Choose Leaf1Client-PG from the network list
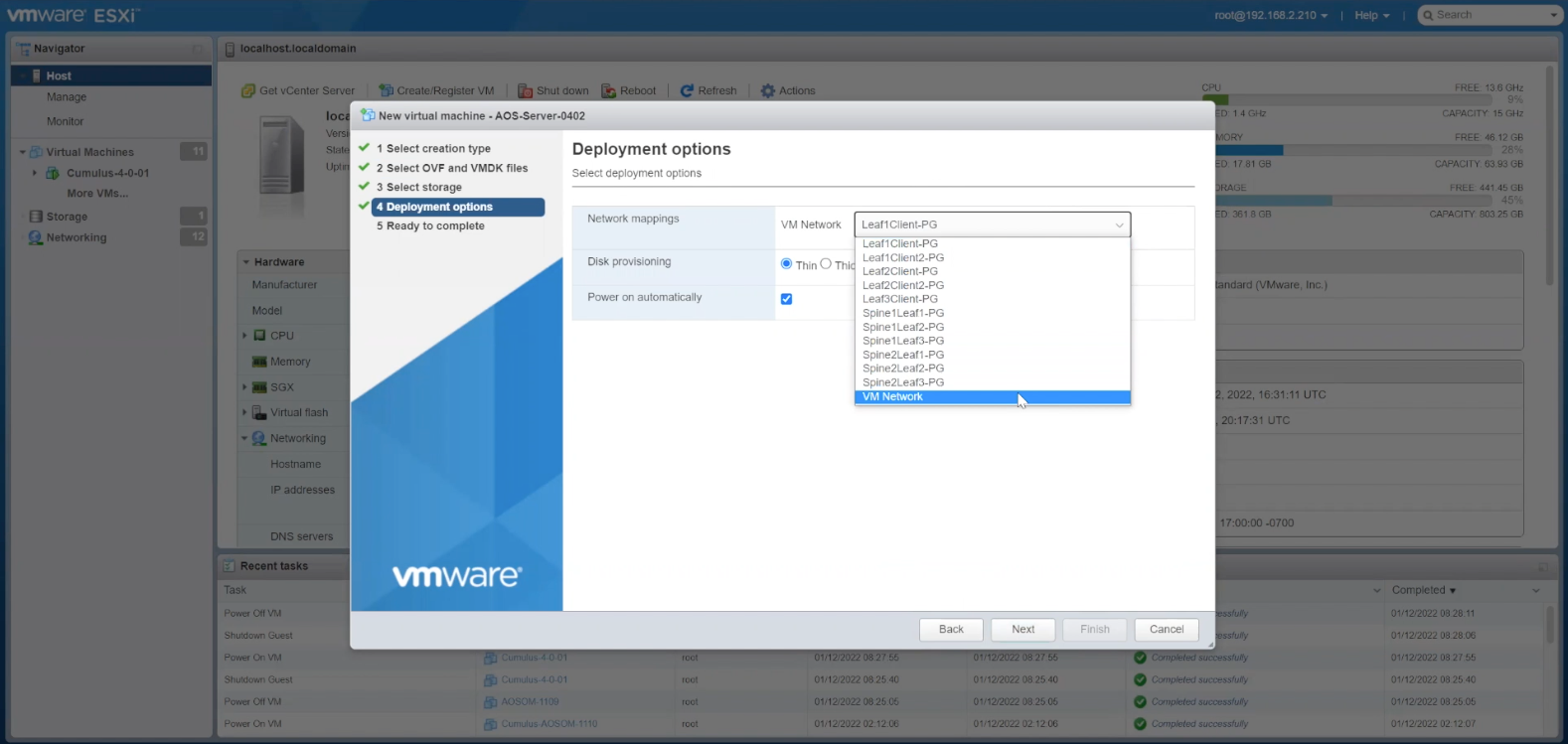 coord(992,243)
